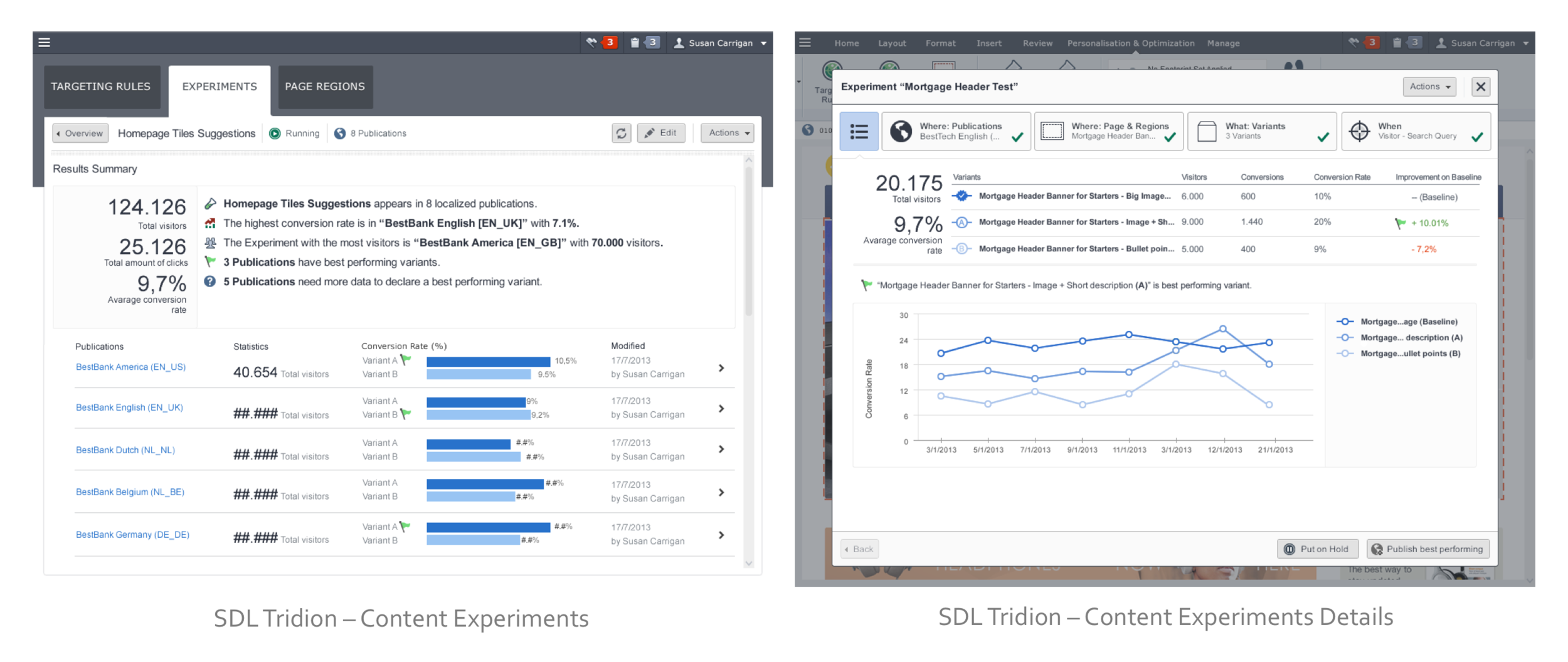The height and width of the screenshot is (662, 1568).
Task: Select the Experiments tab
Action: click(220, 88)
